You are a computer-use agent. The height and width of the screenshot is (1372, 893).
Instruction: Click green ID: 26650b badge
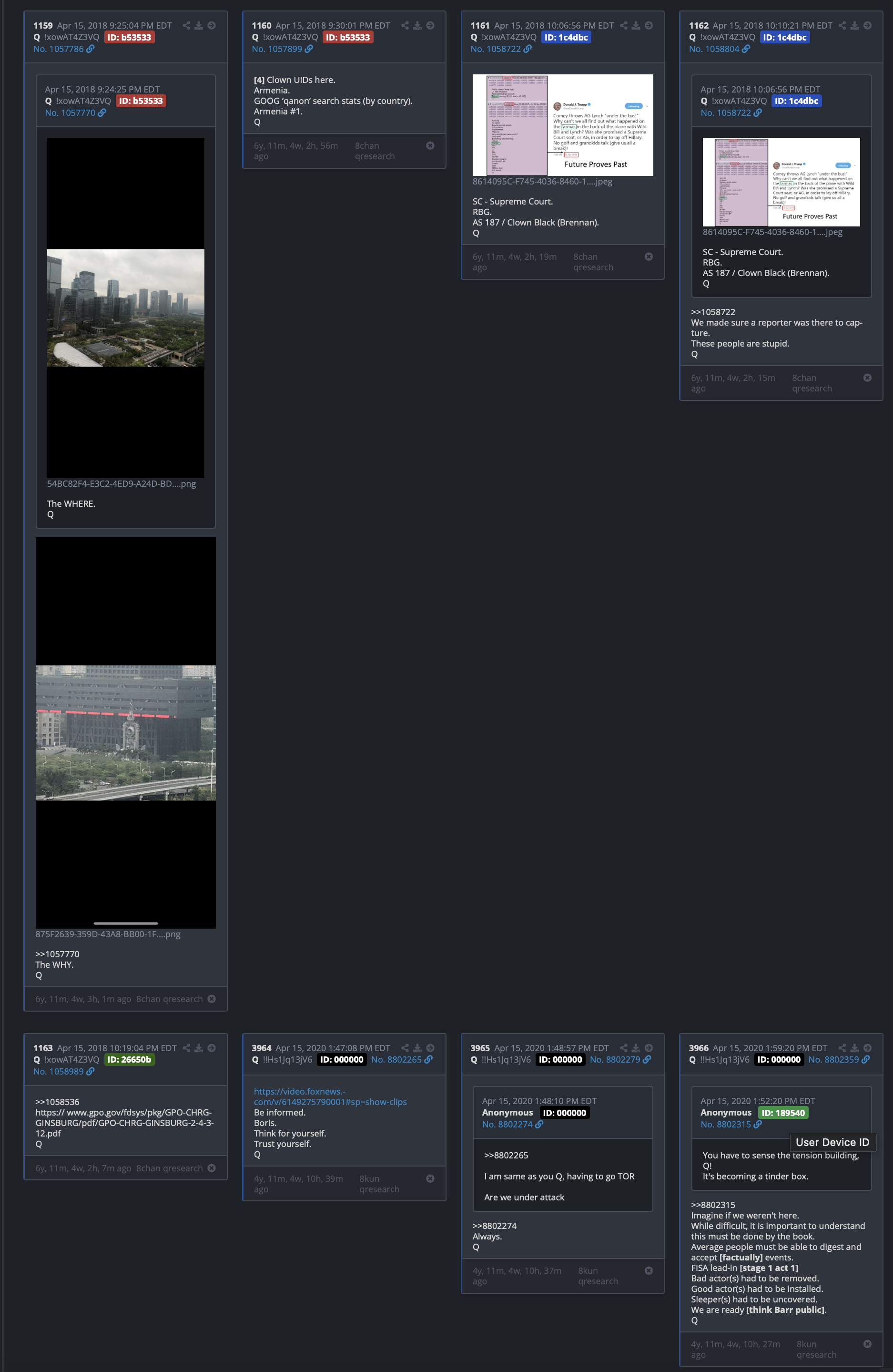click(x=129, y=1060)
